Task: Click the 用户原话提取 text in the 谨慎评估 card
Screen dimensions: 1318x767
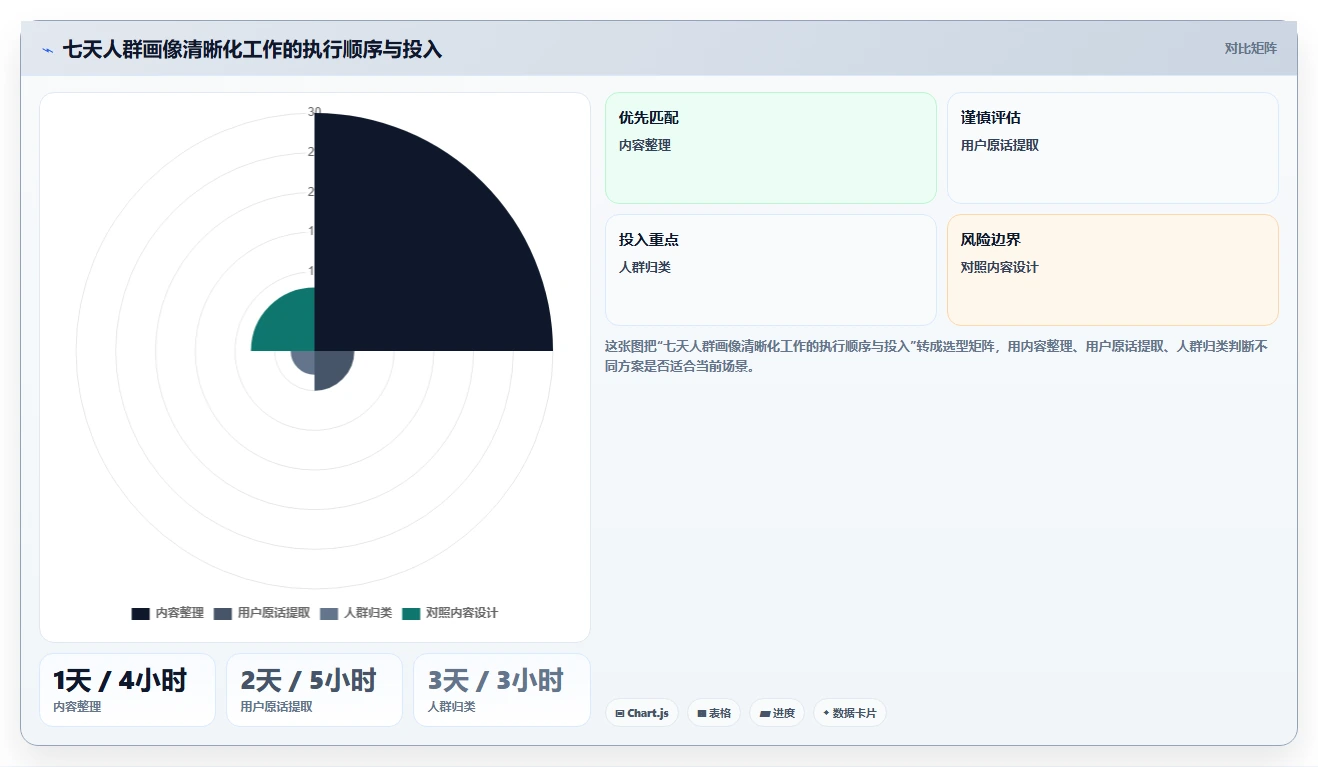Action: (1000, 145)
